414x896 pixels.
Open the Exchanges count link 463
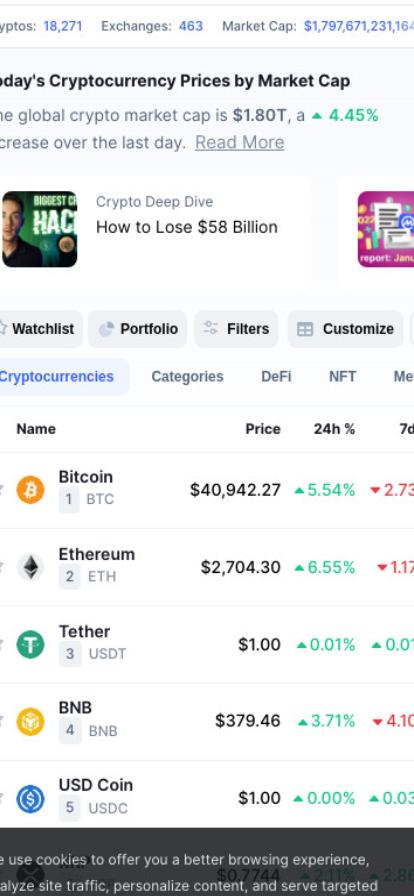pos(191,26)
